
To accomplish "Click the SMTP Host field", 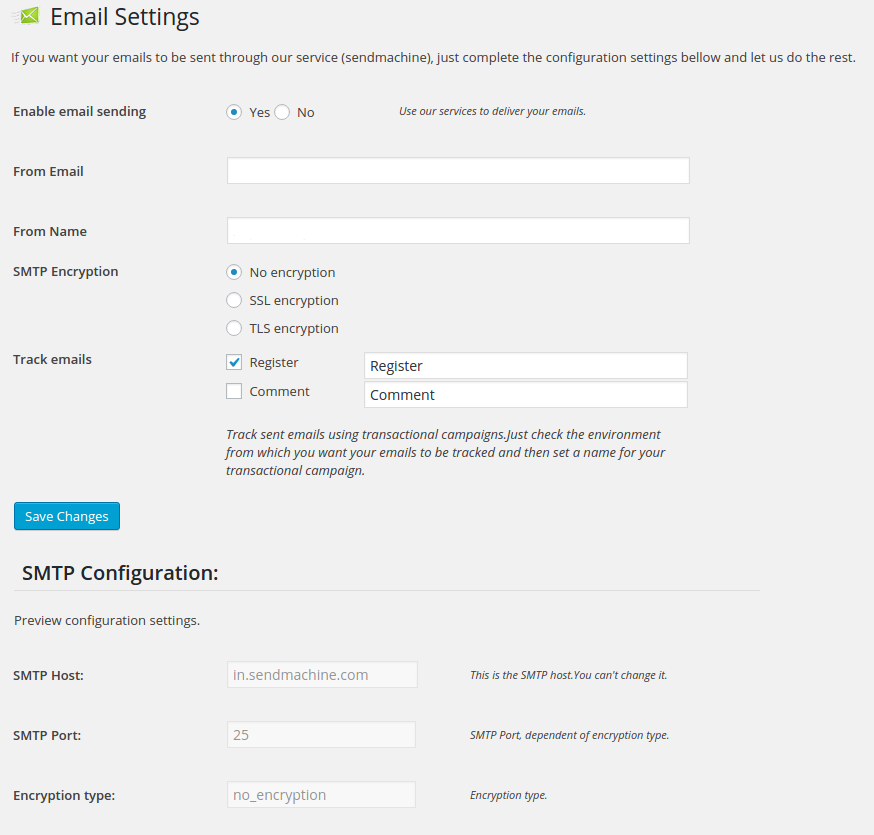I will (322, 675).
